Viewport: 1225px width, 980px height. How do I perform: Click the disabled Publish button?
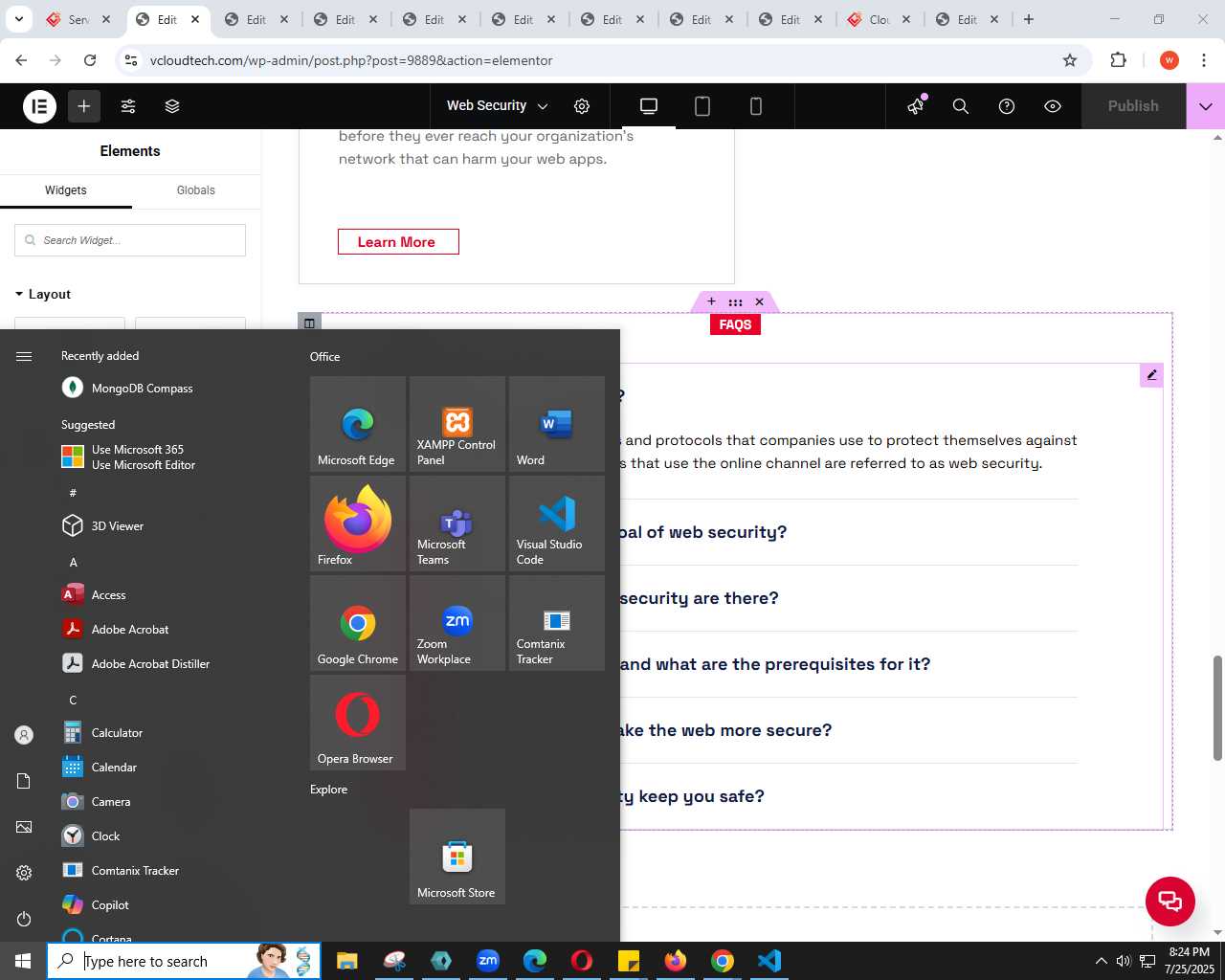click(x=1133, y=106)
